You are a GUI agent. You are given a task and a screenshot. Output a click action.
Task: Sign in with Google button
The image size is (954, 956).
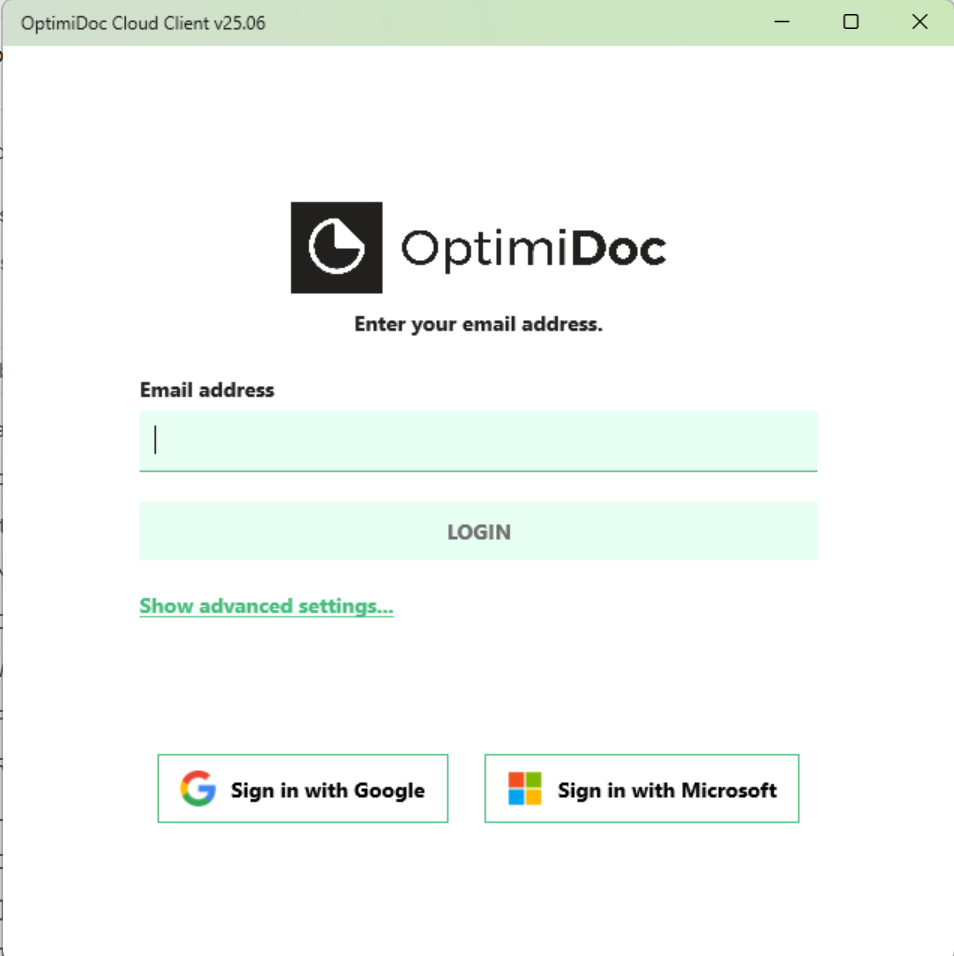point(302,789)
